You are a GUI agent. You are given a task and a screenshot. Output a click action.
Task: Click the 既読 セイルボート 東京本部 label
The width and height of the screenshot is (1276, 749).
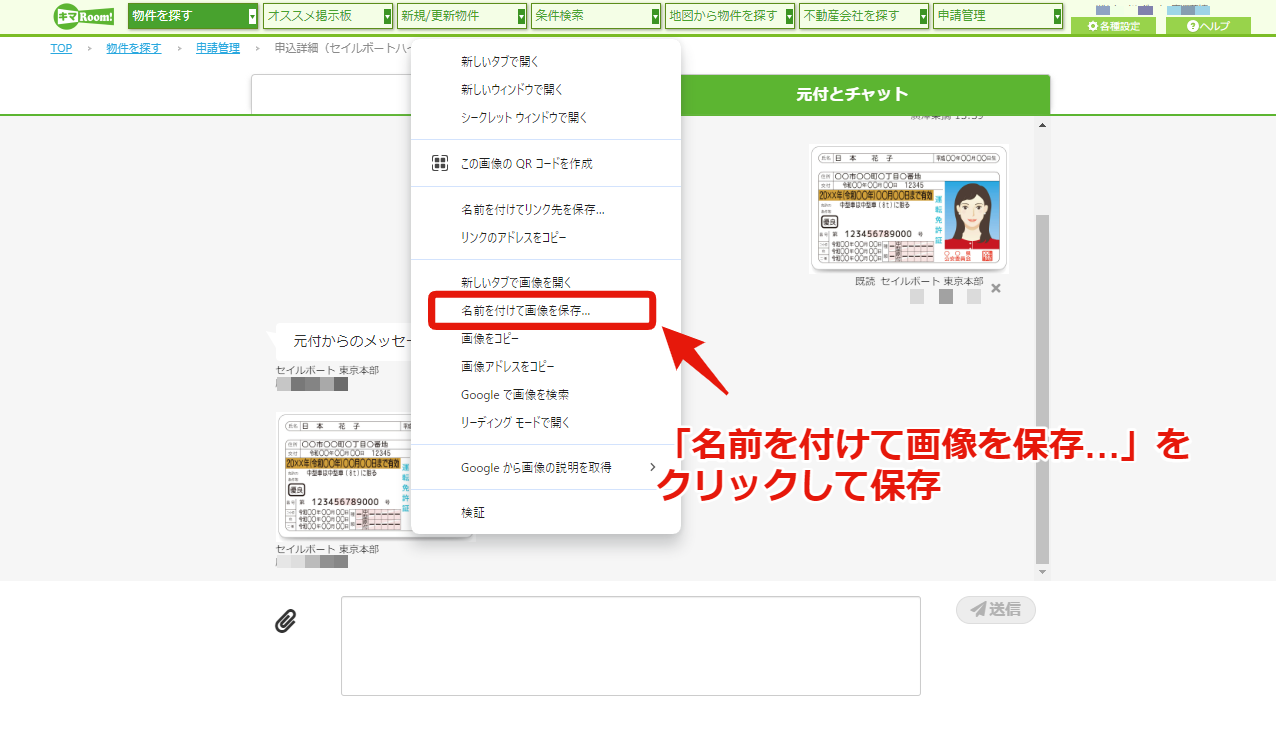[919, 282]
